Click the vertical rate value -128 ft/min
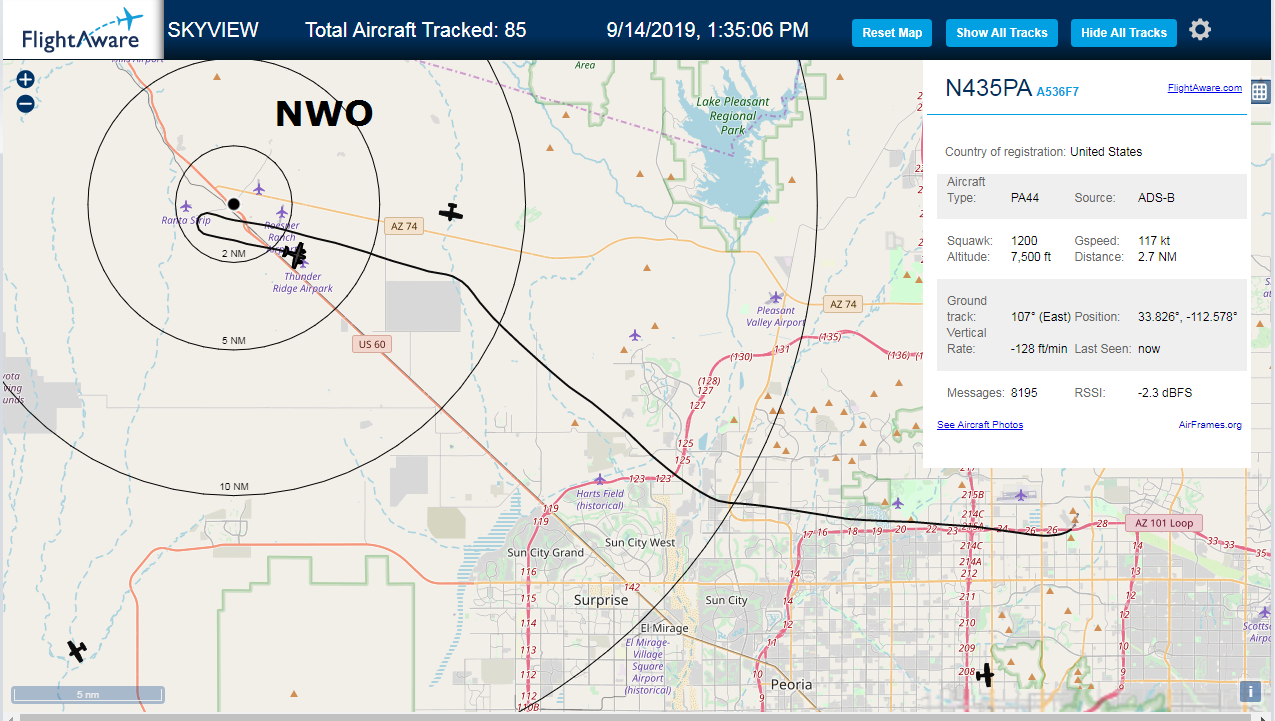Image resolution: width=1275 pixels, height=721 pixels. click(1039, 349)
